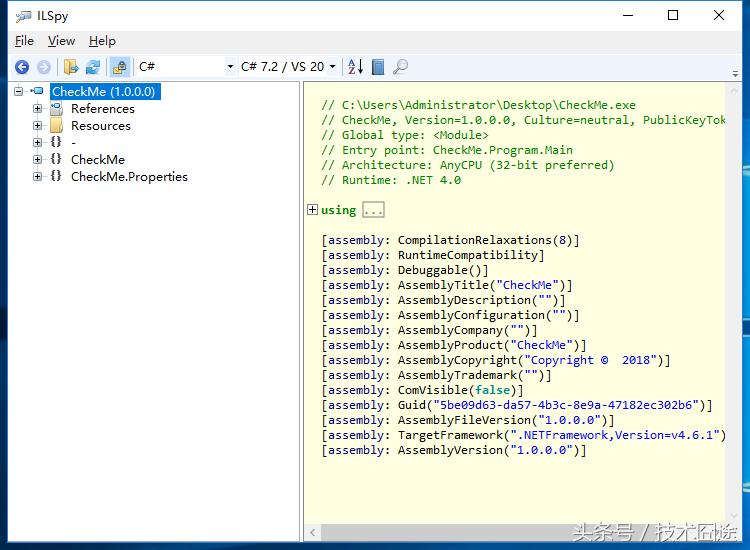Viewport: 750px width, 550px height.
Task: Maximize the ILSpy window
Action: tap(673, 15)
